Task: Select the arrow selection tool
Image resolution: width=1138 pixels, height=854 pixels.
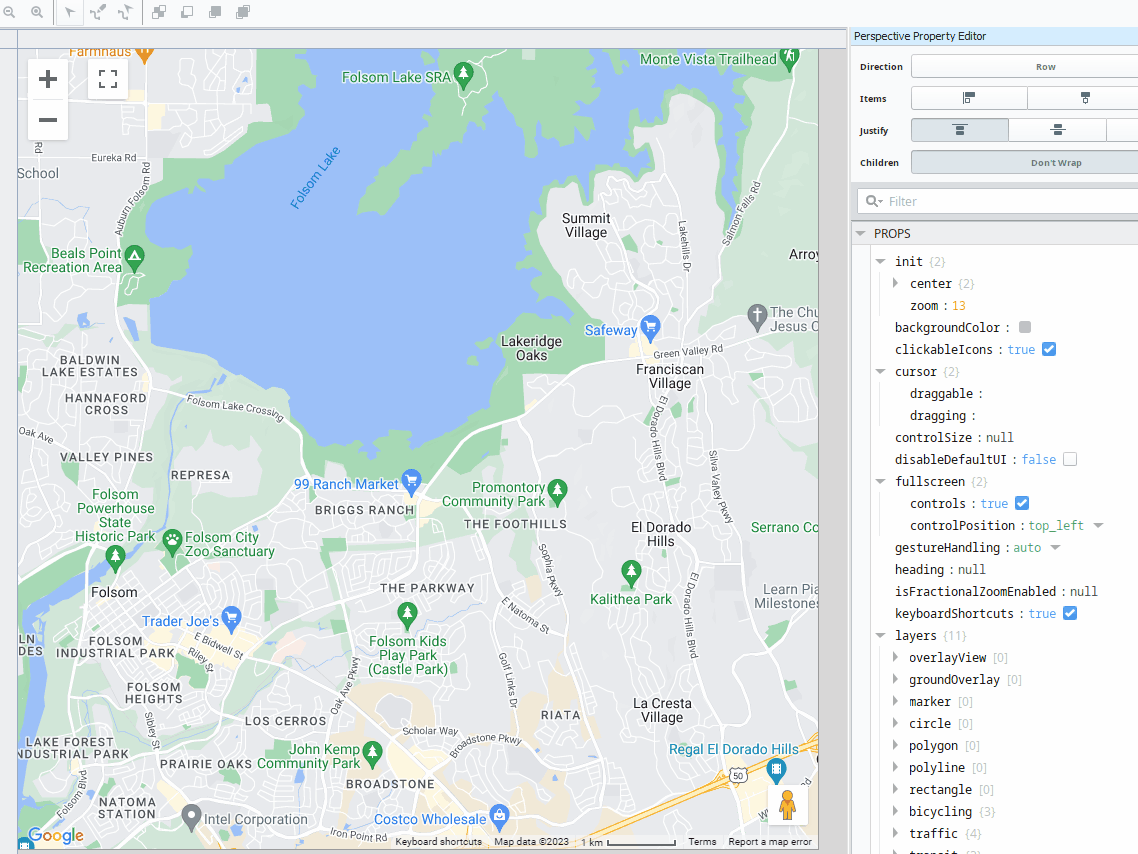Action: point(70,12)
